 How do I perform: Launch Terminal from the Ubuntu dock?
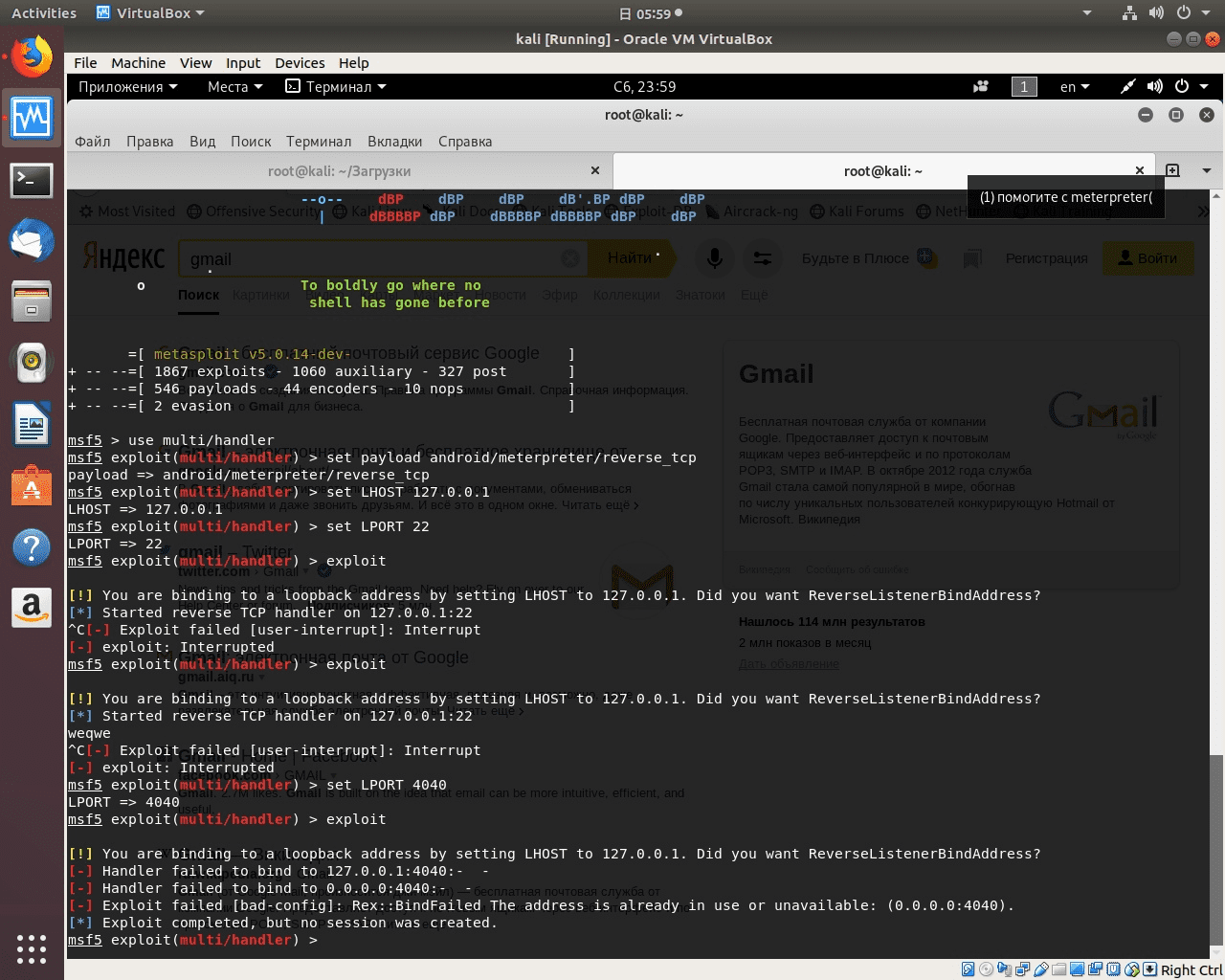pos(32,179)
